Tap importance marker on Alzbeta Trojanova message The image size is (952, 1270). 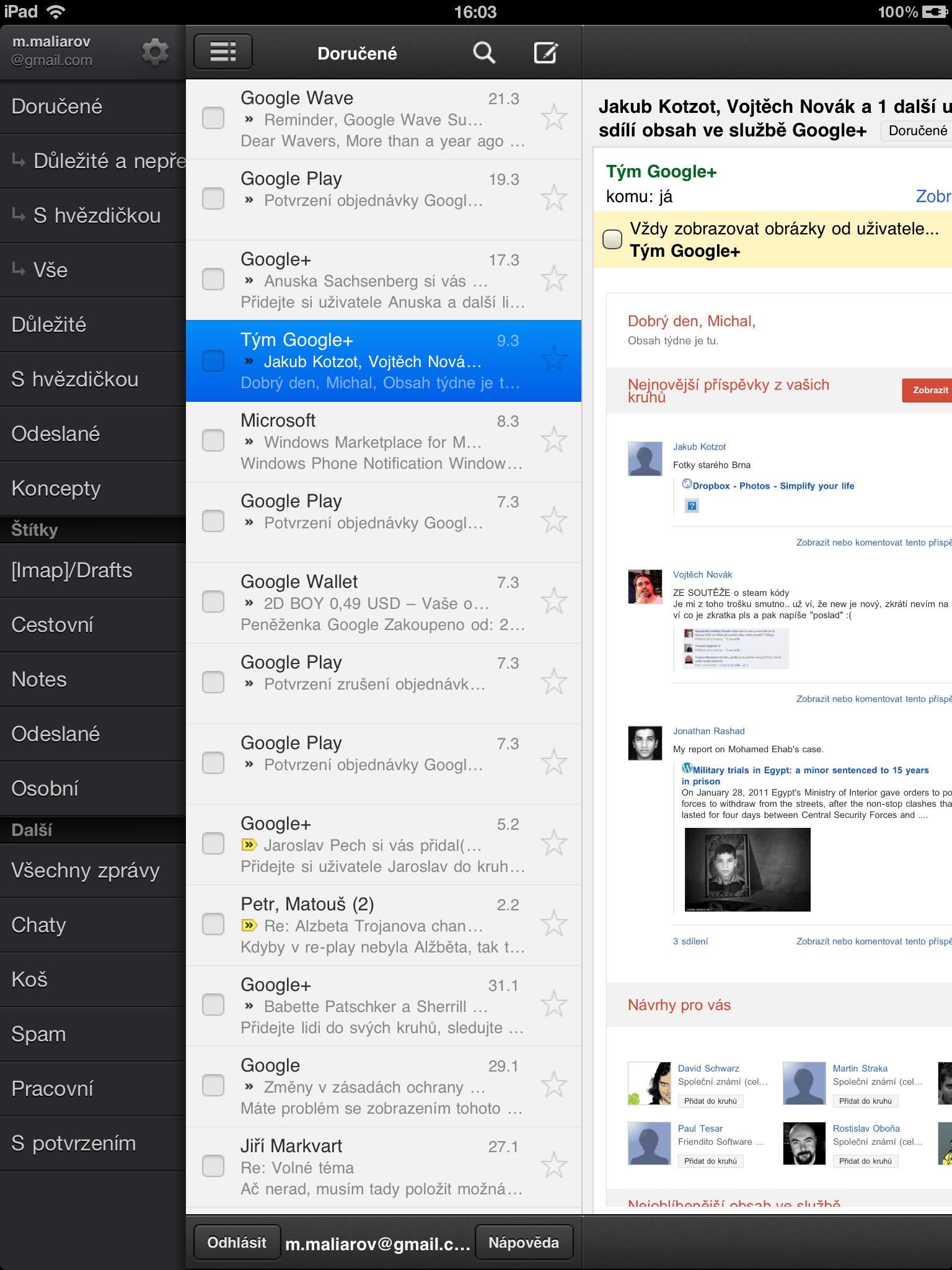click(x=249, y=925)
